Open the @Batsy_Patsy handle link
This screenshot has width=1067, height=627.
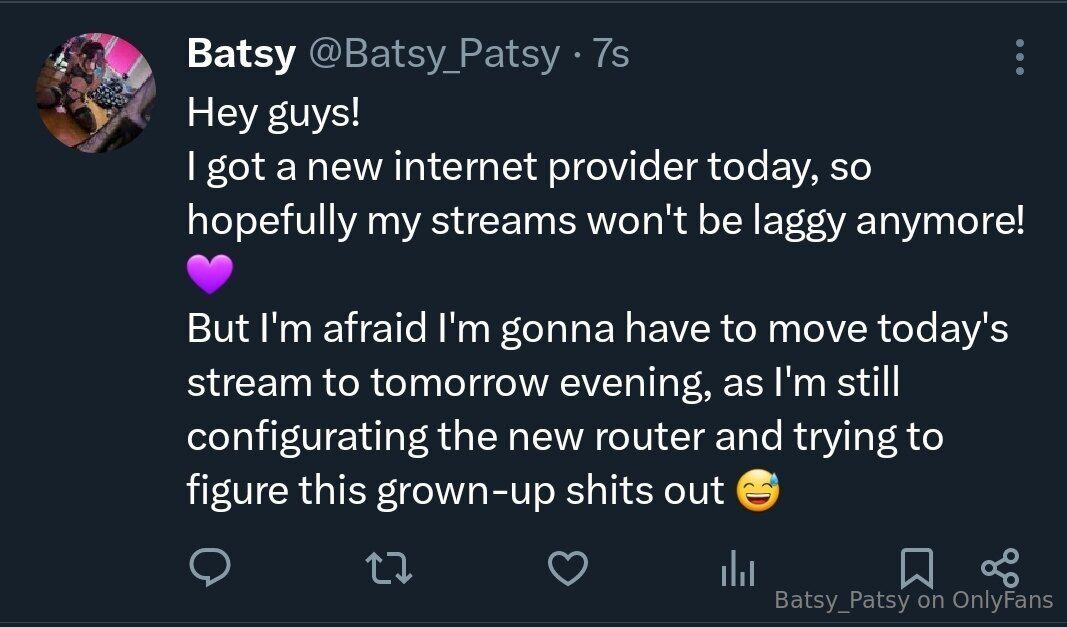click(x=433, y=55)
